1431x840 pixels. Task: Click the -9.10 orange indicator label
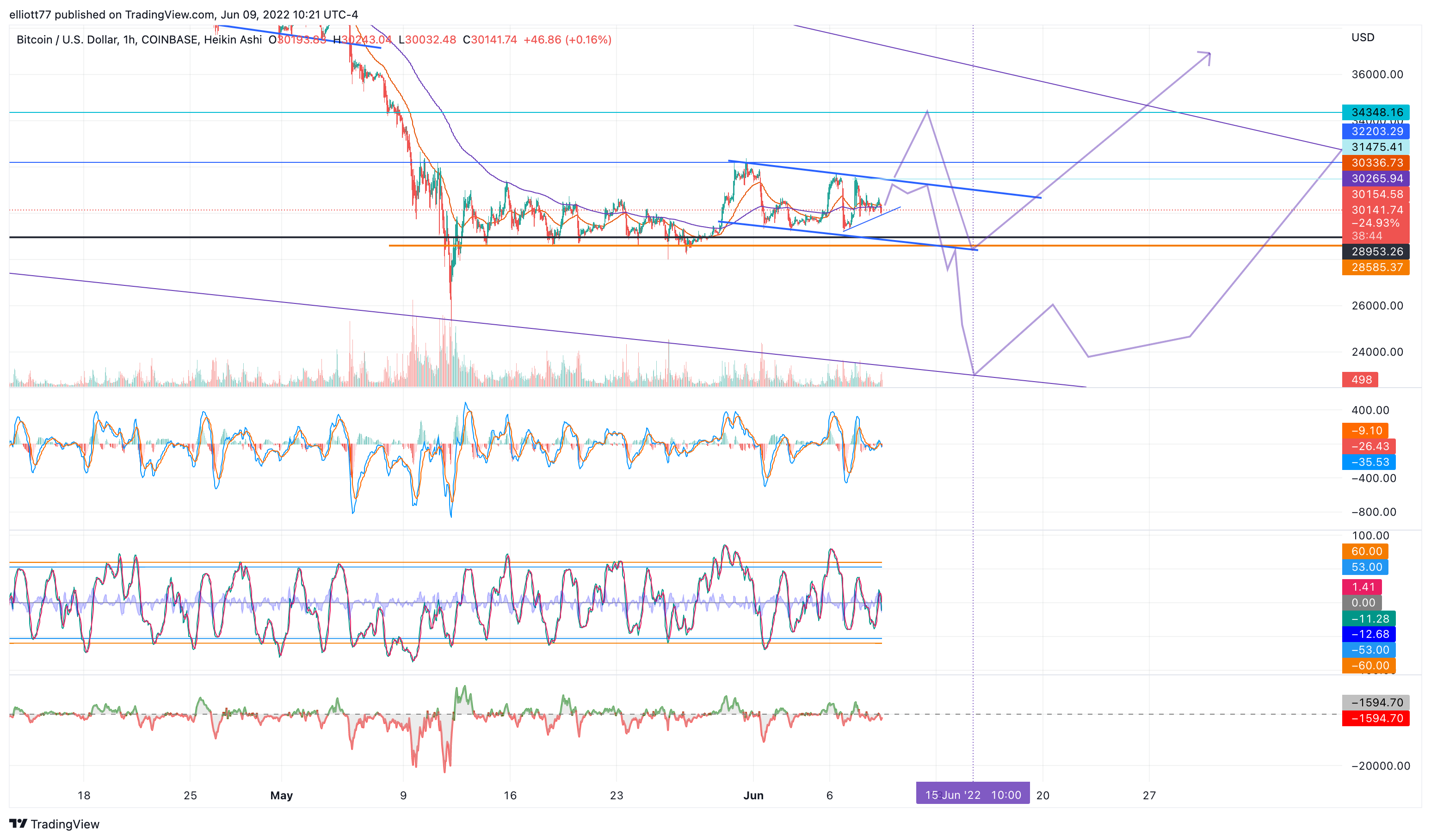click(x=1365, y=431)
